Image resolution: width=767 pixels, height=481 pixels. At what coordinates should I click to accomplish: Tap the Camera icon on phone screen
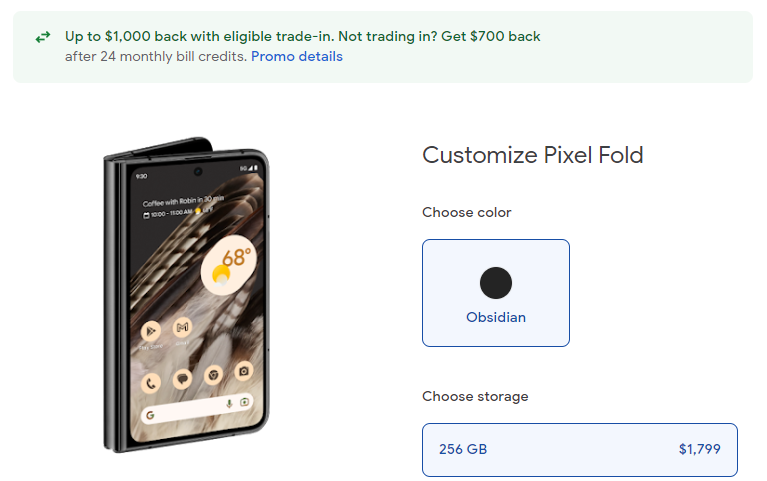[243, 371]
